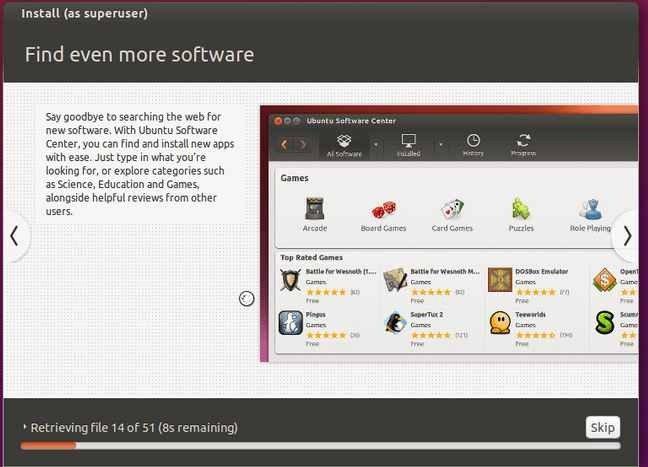This screenshot has width=648, height=467.
Task: Open the Progress refresh-arrows icon
Action: tap(524, 140)
